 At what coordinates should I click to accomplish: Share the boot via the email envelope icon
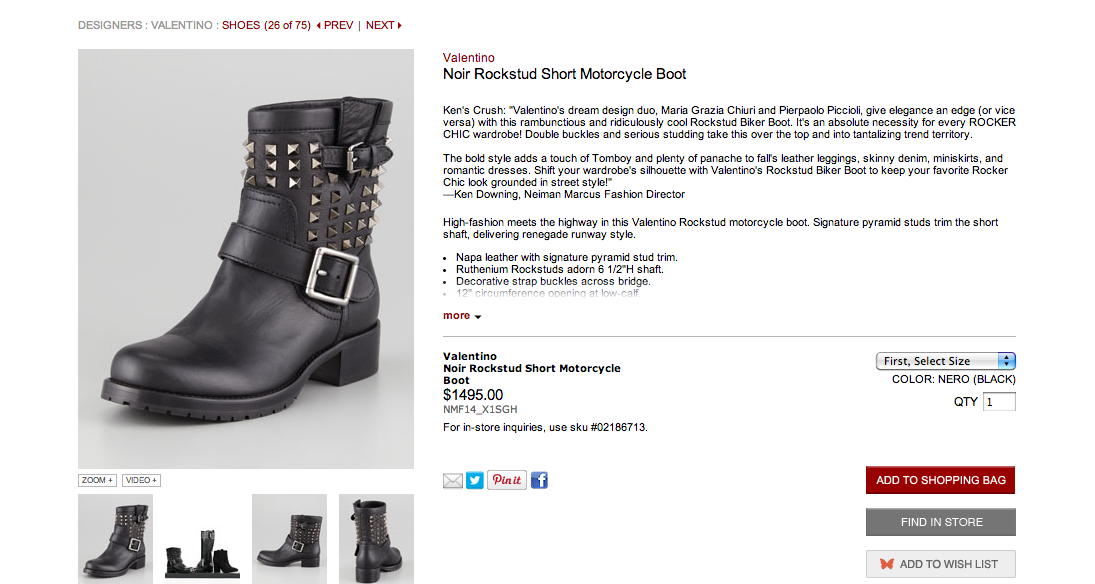pos(453,481)
